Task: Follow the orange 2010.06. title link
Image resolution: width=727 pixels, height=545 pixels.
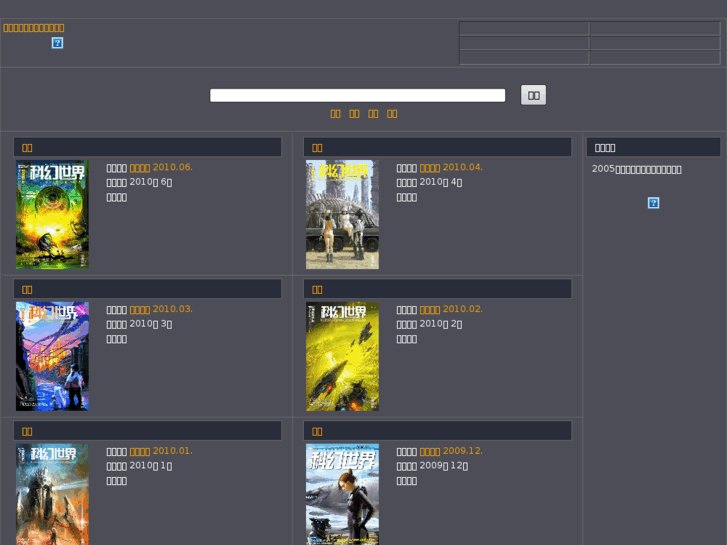Action: point(161,167)
